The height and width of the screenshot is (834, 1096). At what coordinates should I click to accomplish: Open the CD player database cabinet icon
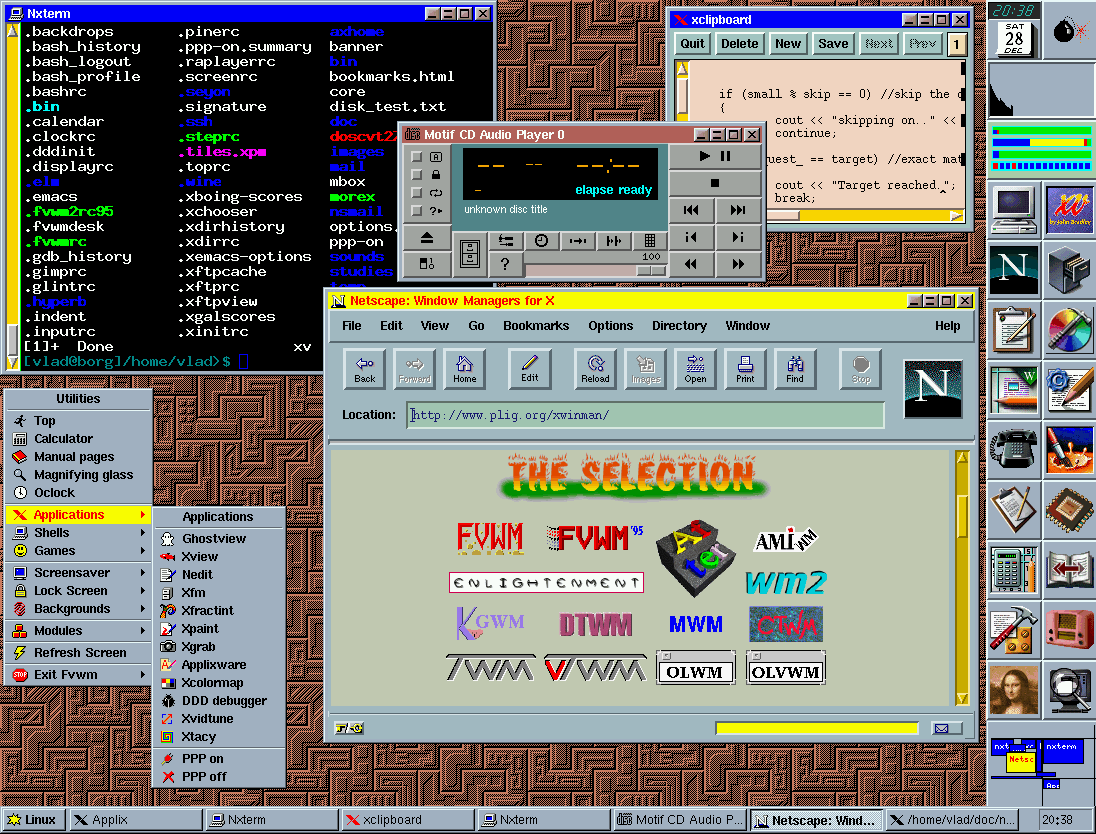470,254
